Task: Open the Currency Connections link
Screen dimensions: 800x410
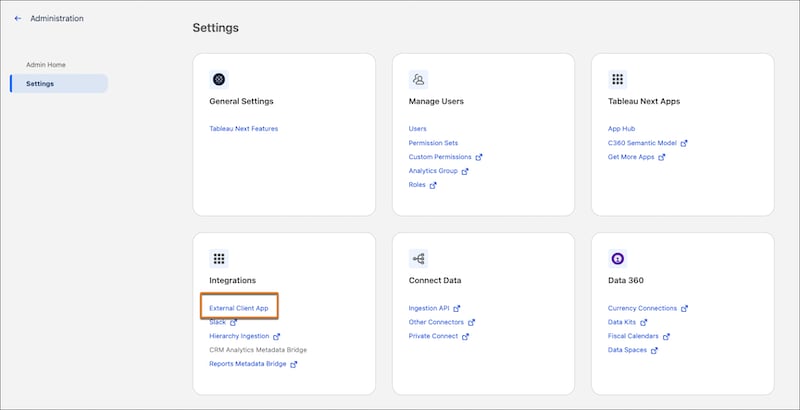Action: 642,309
